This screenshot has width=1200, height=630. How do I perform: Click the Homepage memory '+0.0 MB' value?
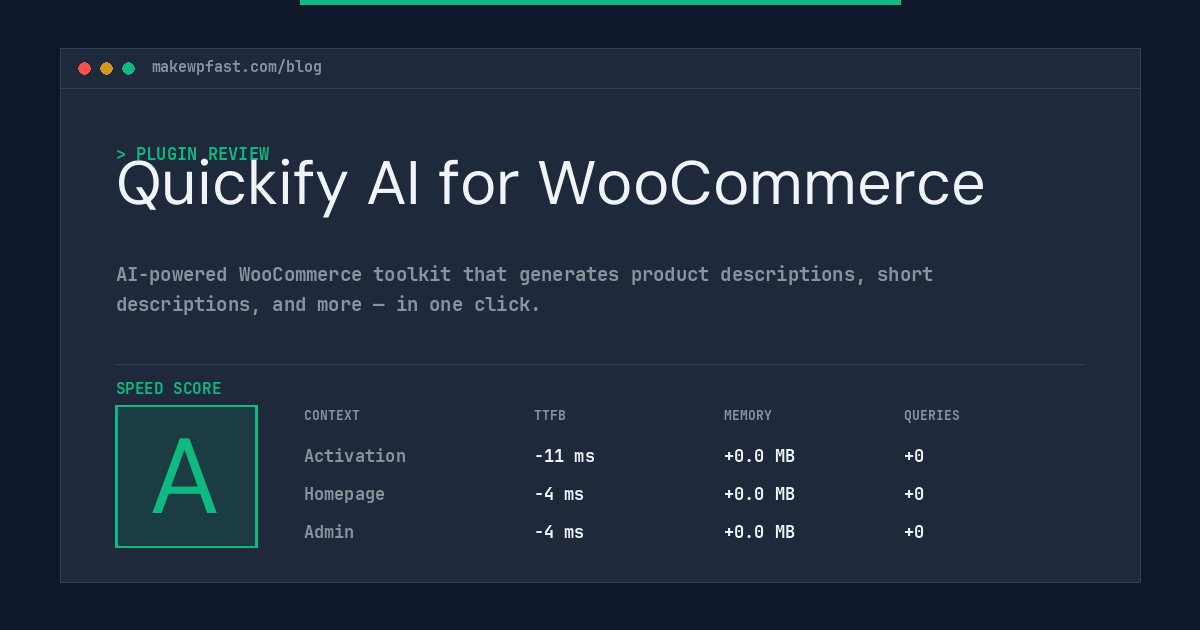coord(760,494)
